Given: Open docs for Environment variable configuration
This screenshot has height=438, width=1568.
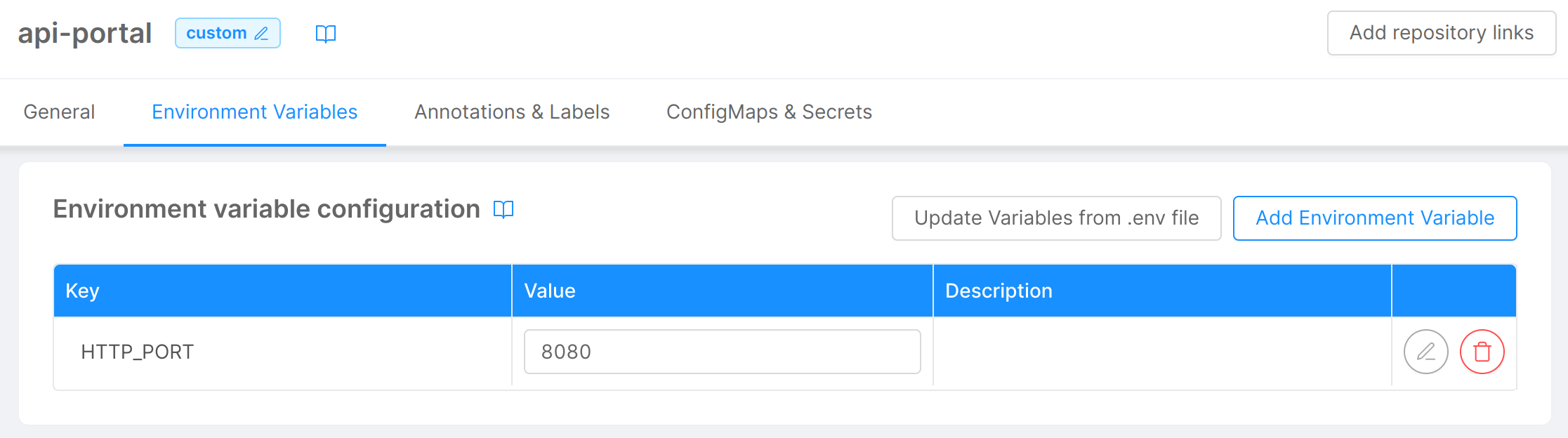Looking at the screenshot, I should click(x=503, y=209).
